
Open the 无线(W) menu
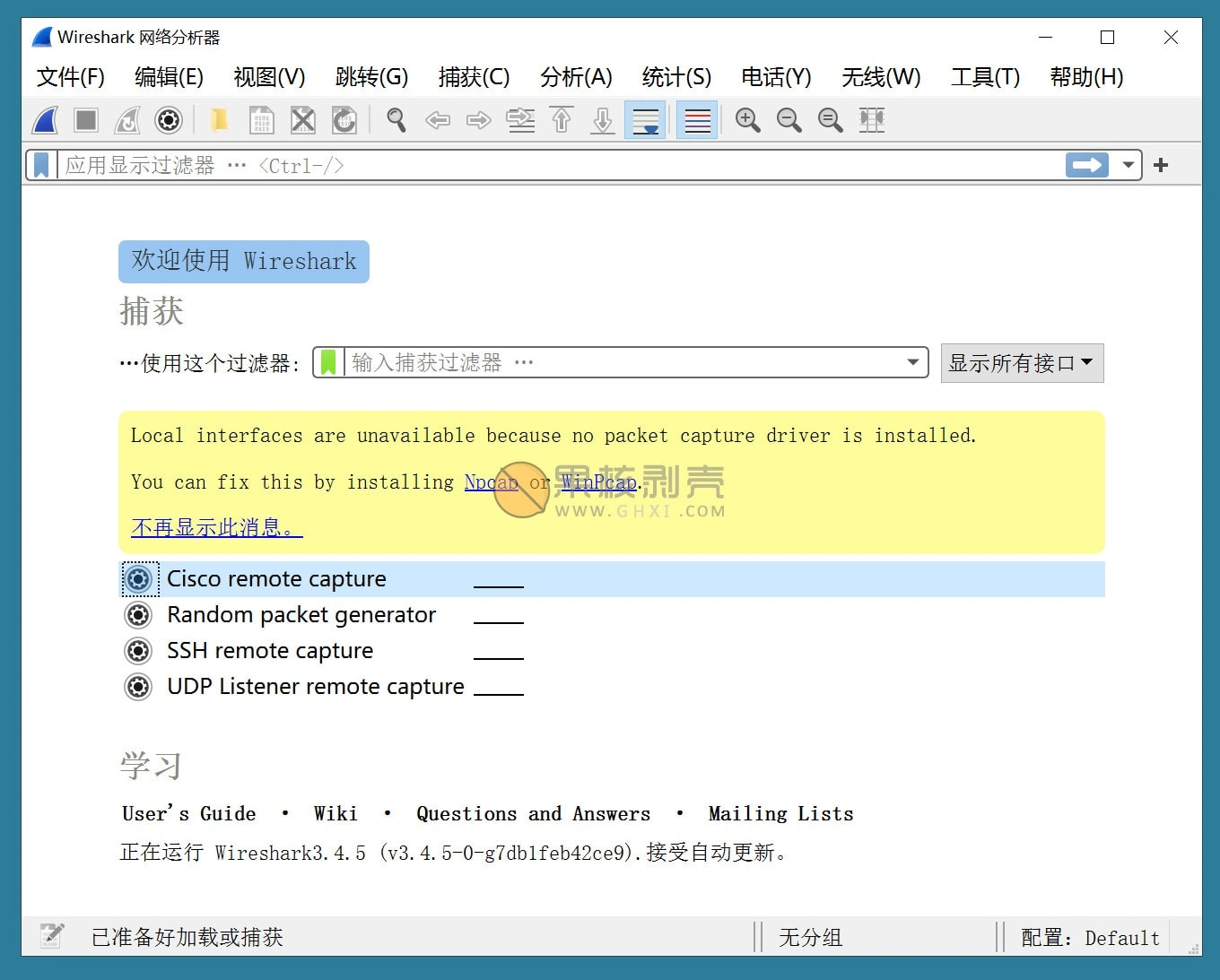pos(881,77)
